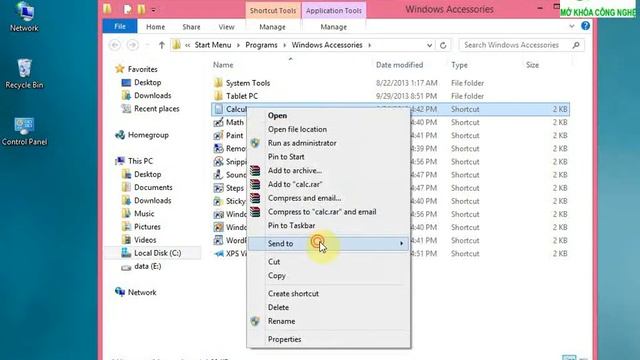
Task: Click the Math shortcut icon in list
Action: click(219, 122)
